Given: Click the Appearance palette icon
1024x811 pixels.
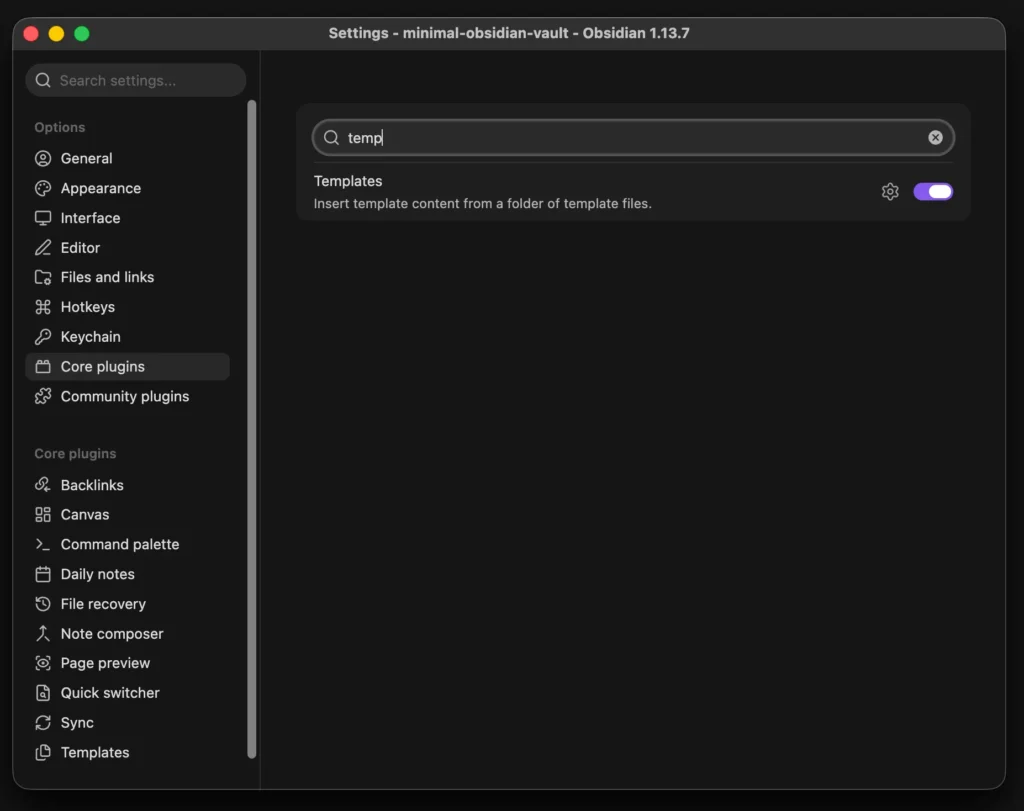Looking at the screenshot, I should tap(43, 188).
